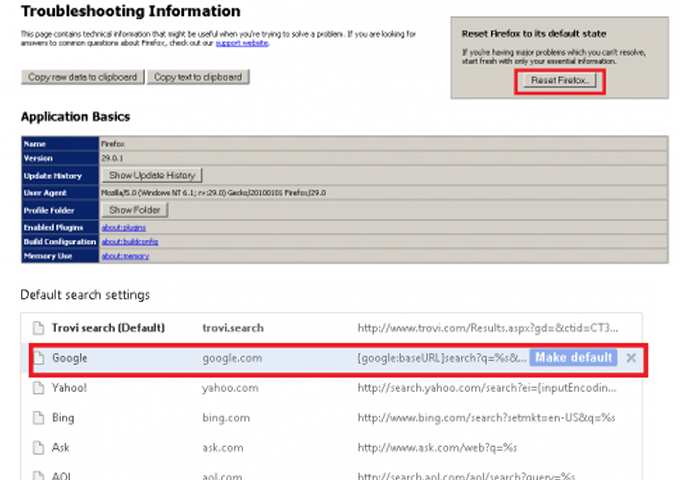The image size is (680, 480).
Task: Copy text to clipboard button
Action: pyautogui.click(x=198, y=77)
